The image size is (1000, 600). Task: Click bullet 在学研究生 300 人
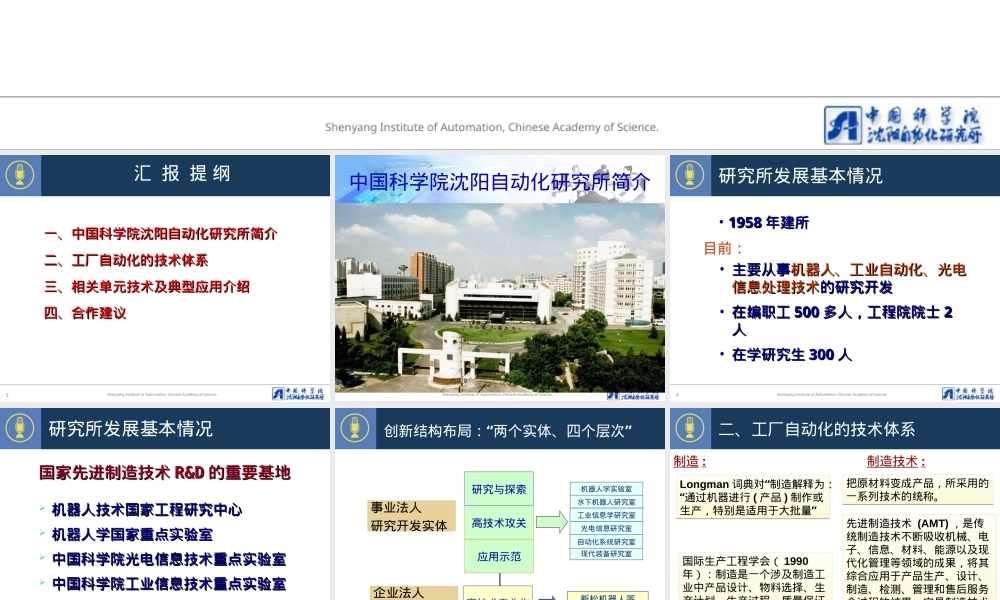(x=785, y=355)
